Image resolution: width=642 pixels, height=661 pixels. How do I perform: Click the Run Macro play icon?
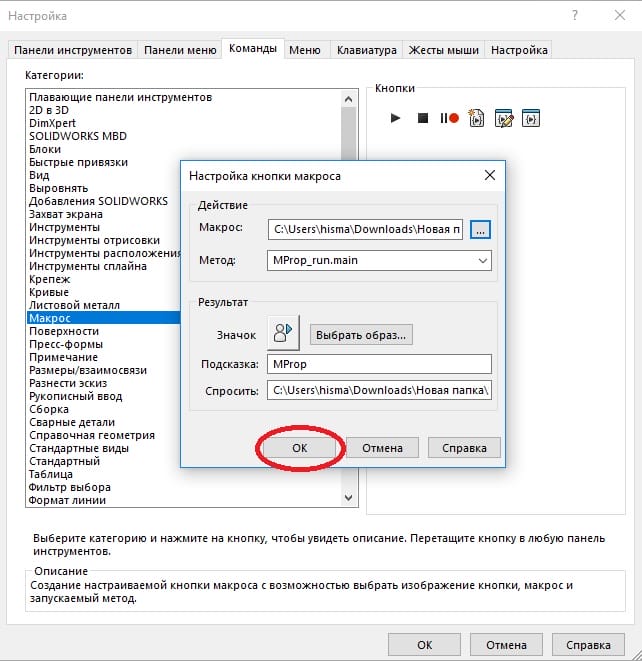(395, 118)
